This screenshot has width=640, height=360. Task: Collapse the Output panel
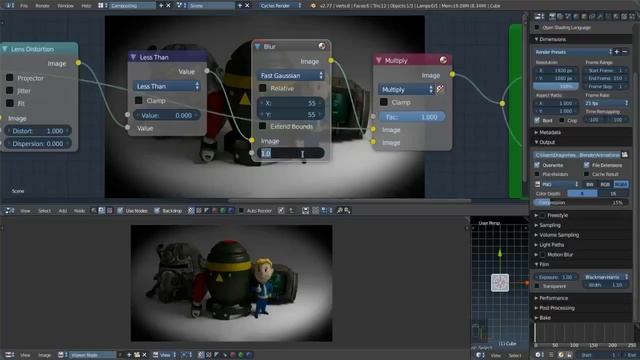(x=536, y=142)
